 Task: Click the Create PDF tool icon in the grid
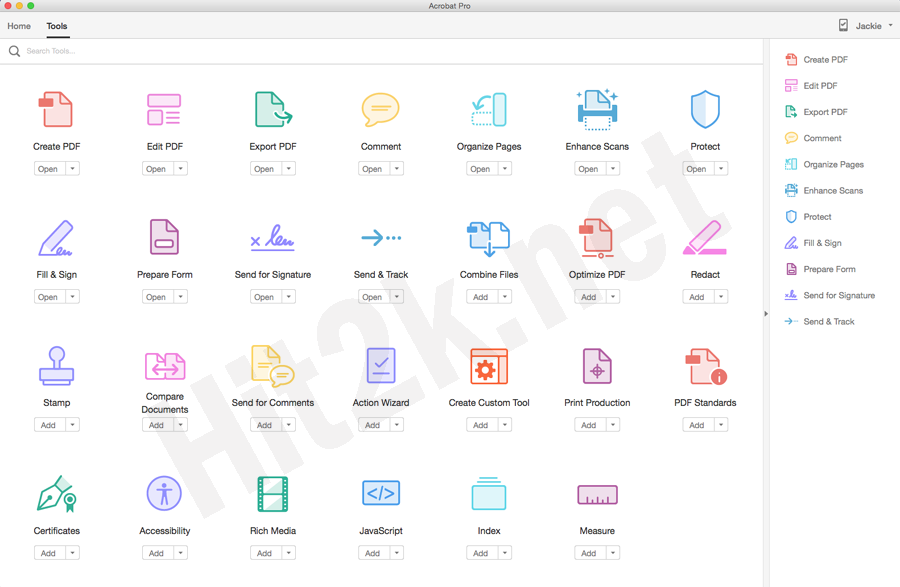[56, 109]
